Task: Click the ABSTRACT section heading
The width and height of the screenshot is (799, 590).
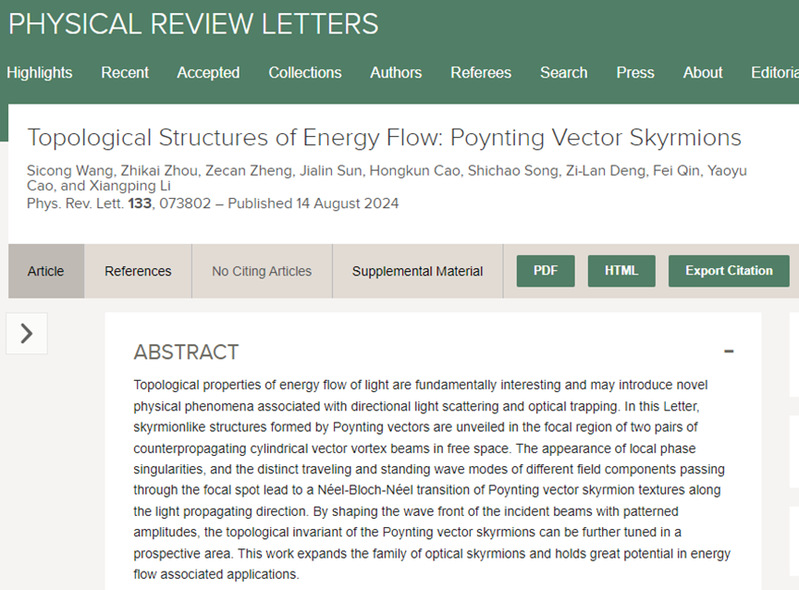Action: 186,352
